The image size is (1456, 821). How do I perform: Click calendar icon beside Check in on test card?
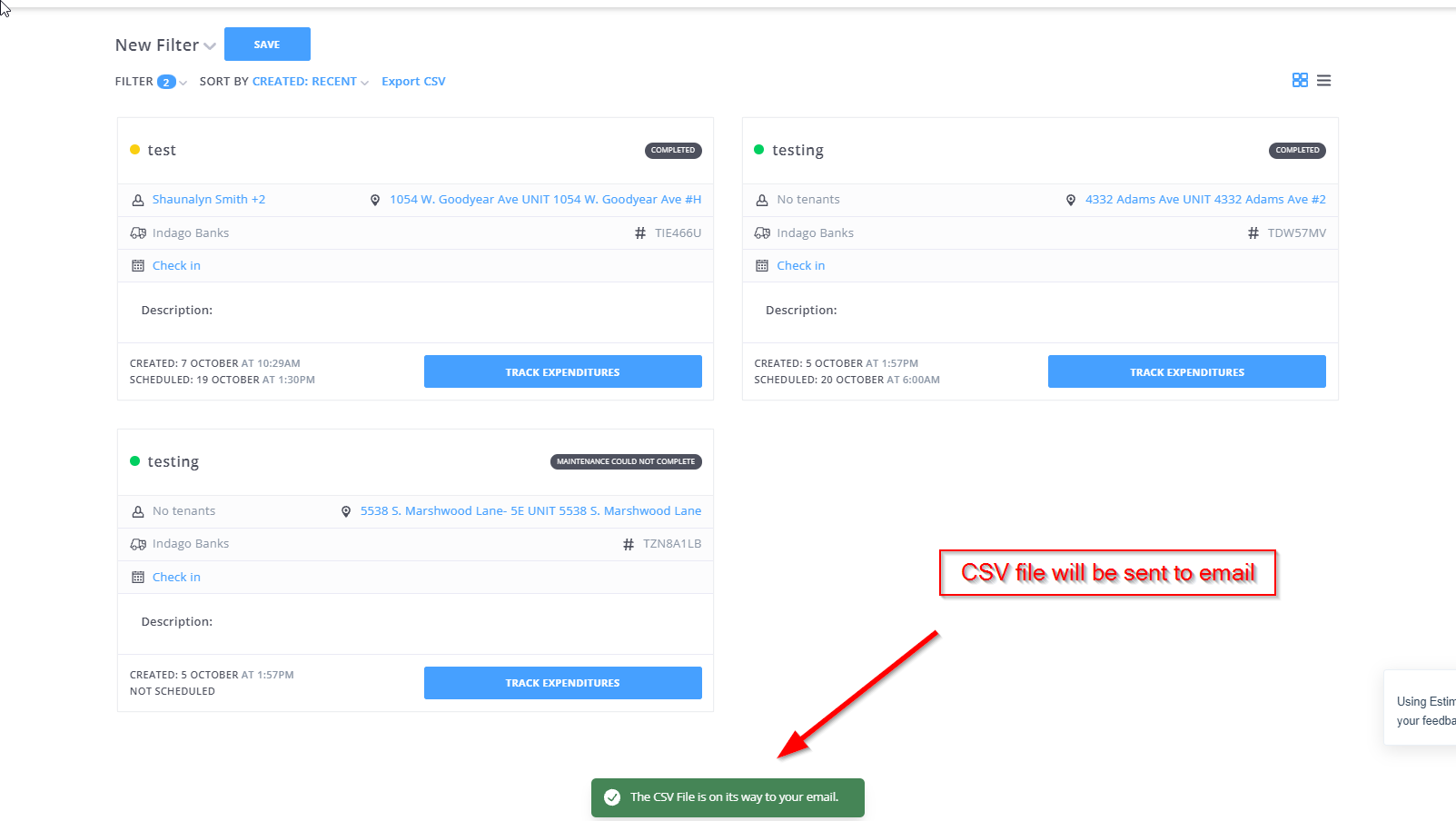pyautogui.click(x=138, y=266)
